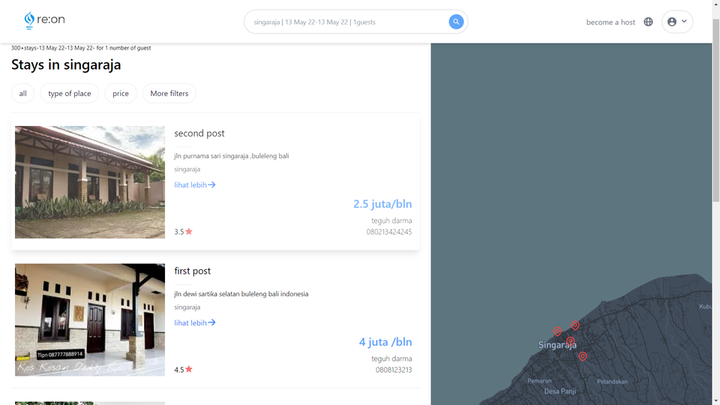The width and height of the screenshot is (720, 405).
Task: Click the address jln dewi sartika selatan
Action: click(x=241, y=294)
